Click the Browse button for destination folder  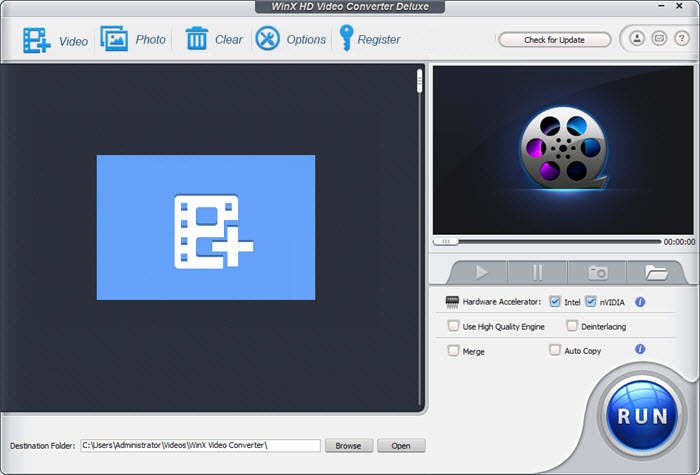349,446
